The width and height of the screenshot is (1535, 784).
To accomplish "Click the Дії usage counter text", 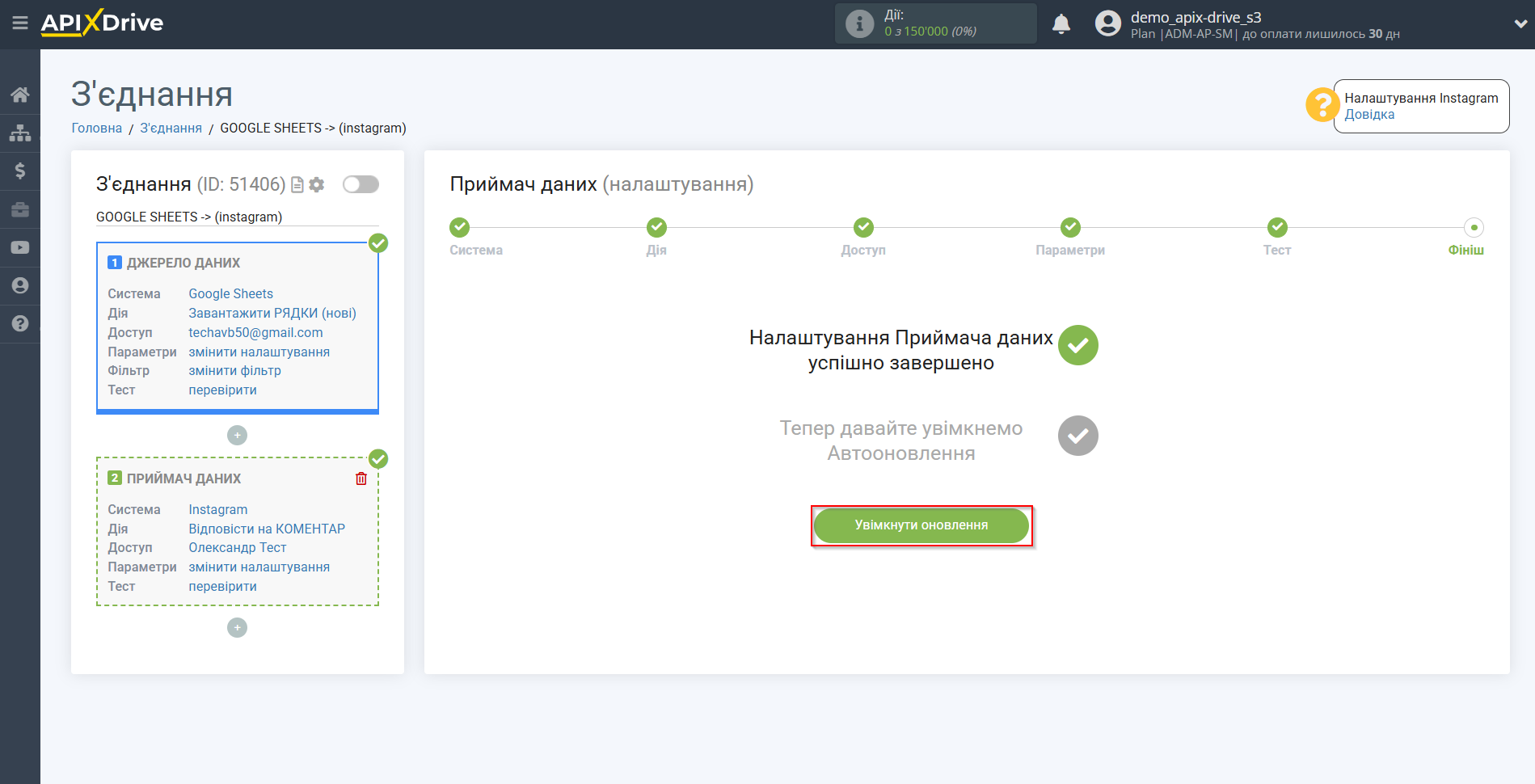I will click(930, 23).
